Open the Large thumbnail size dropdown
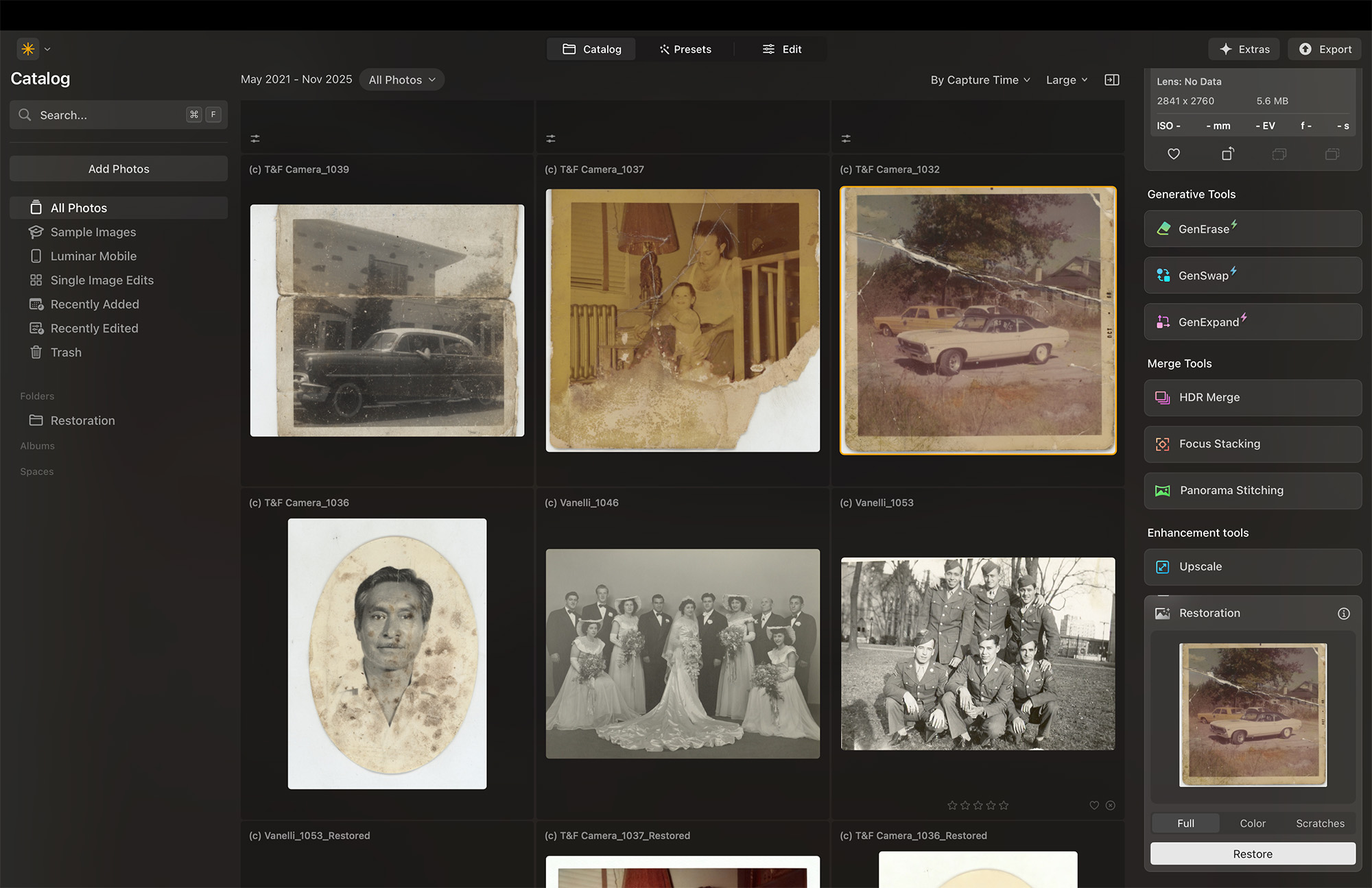 tap(1066, 80)
